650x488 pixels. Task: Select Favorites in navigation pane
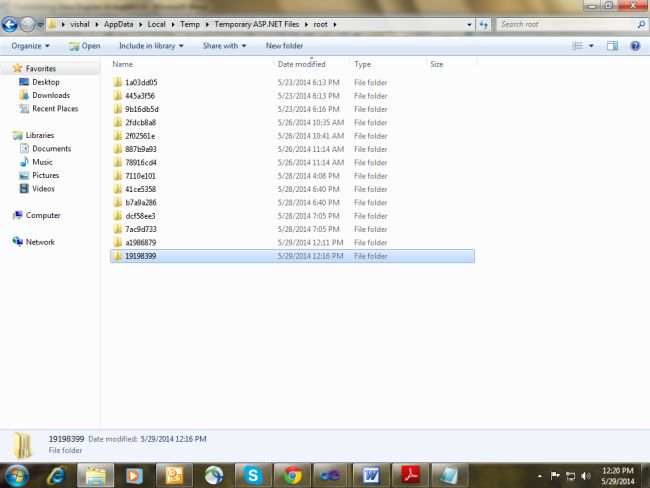(40, 68)
